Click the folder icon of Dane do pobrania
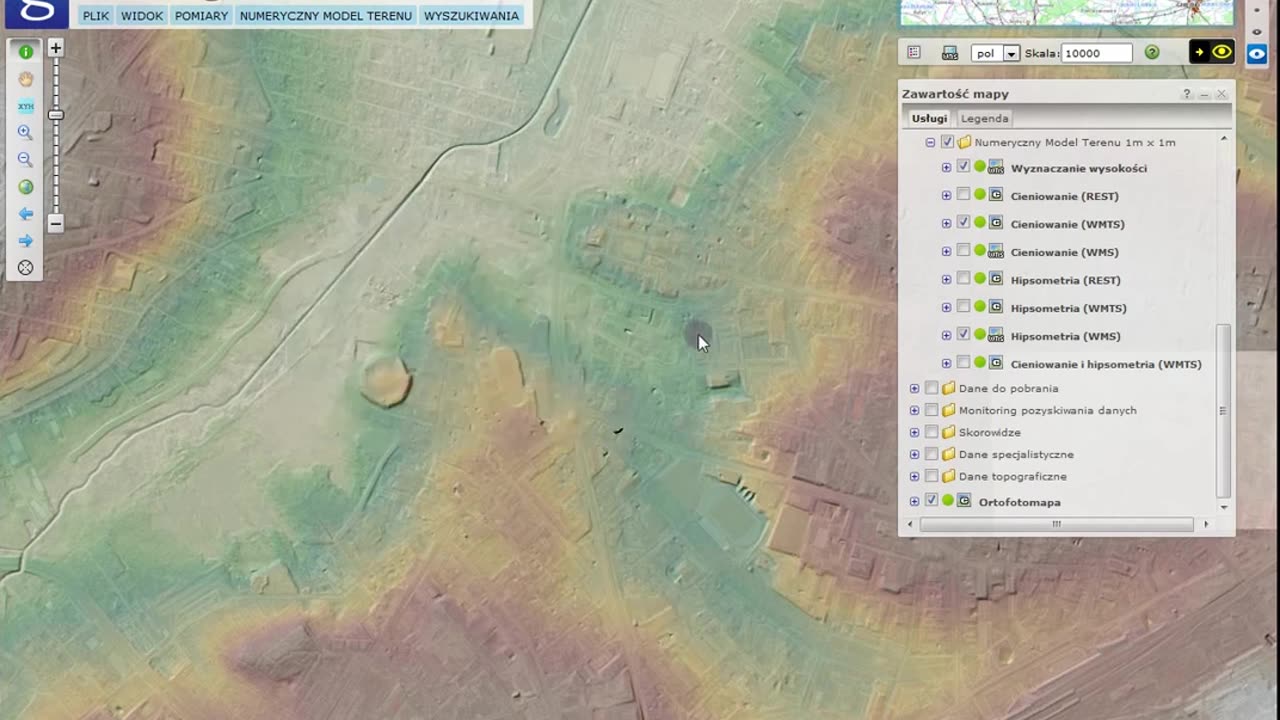Viewport: 1280px width, 720px height. (948, 388)
